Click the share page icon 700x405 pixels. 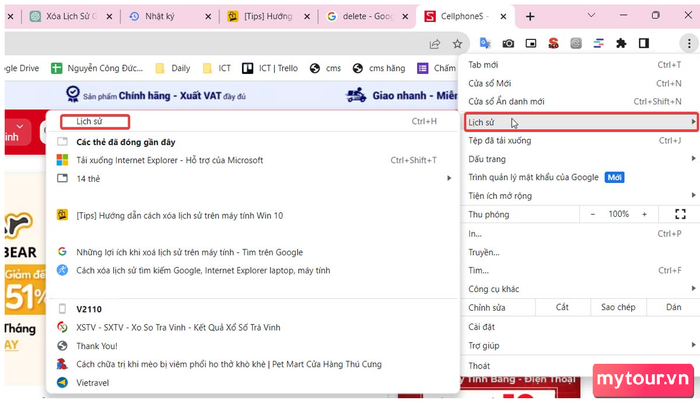[434, 44]
